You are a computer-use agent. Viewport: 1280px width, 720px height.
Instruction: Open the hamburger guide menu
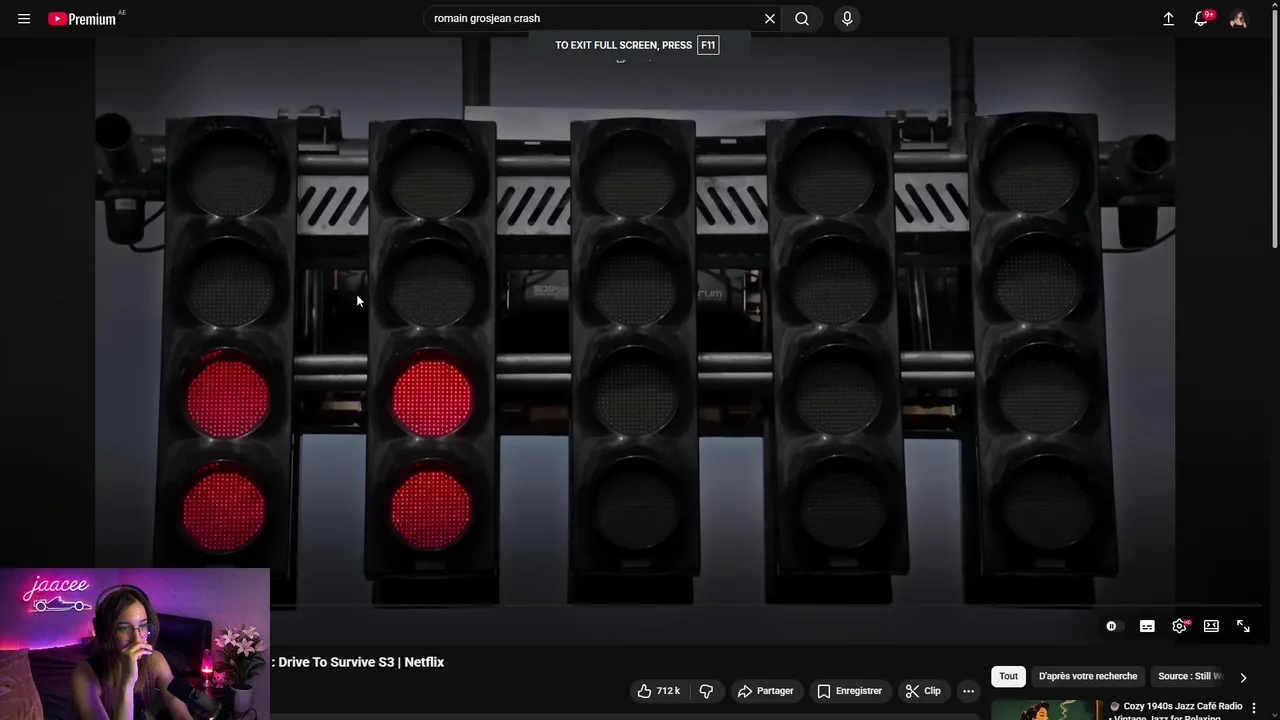(x=24, y=18)
